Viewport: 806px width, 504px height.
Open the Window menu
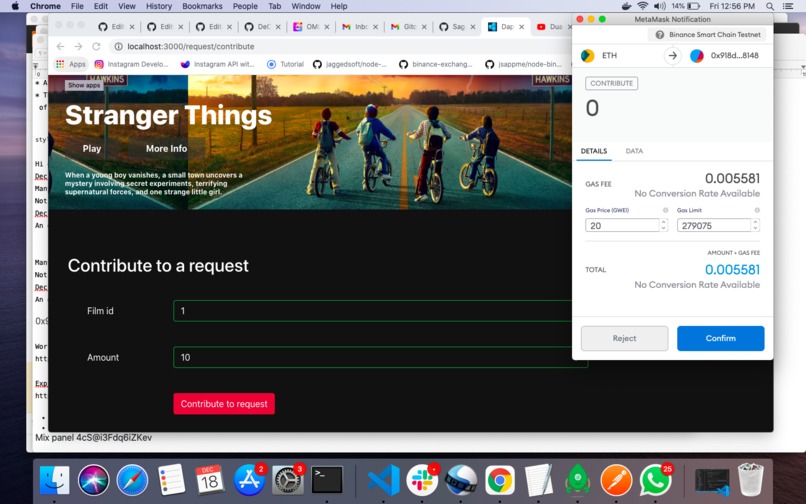[x=306, y=6]
